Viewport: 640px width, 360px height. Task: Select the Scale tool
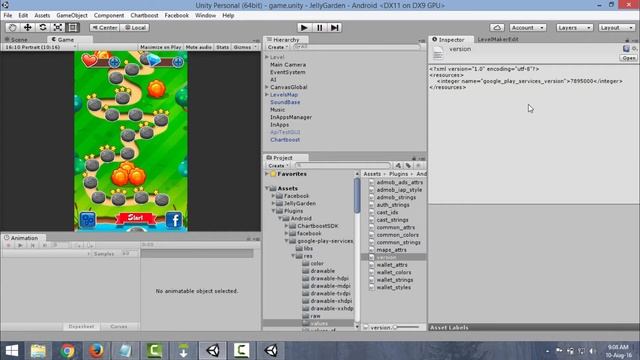[58, 27]
